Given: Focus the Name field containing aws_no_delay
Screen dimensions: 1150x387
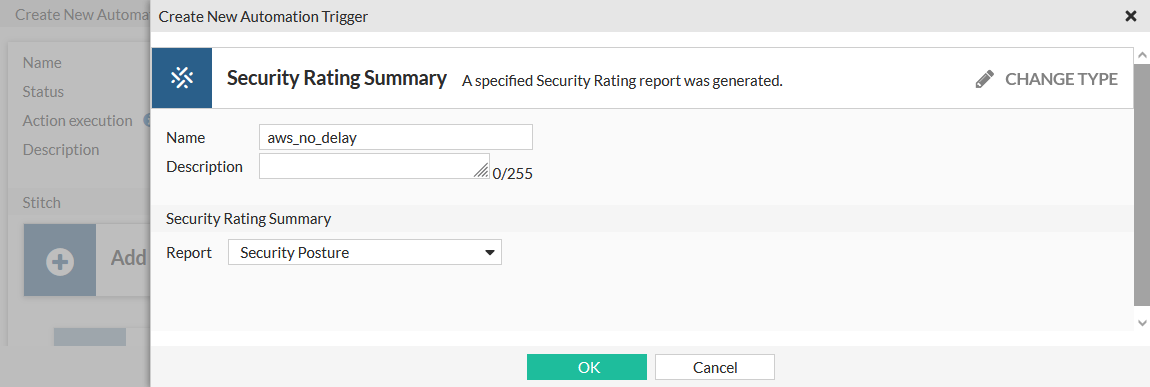Looking at the screenshot, I should coord(396,137).
